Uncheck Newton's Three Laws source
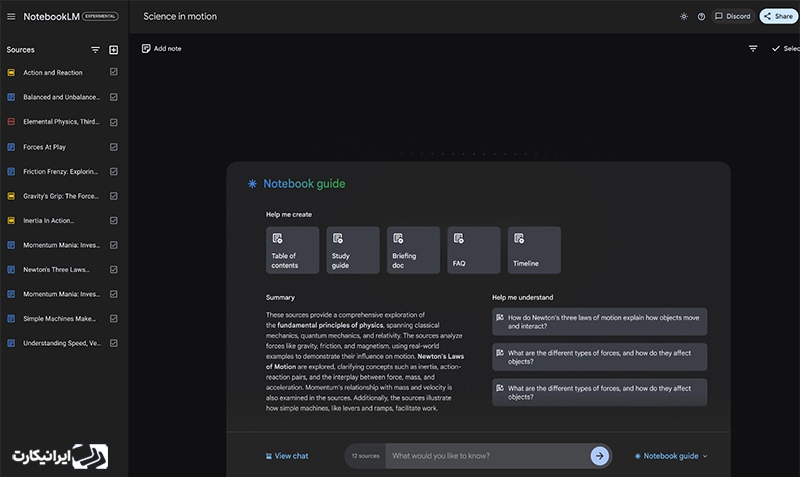This screenshot has width=800, height=477. point(114,269)
